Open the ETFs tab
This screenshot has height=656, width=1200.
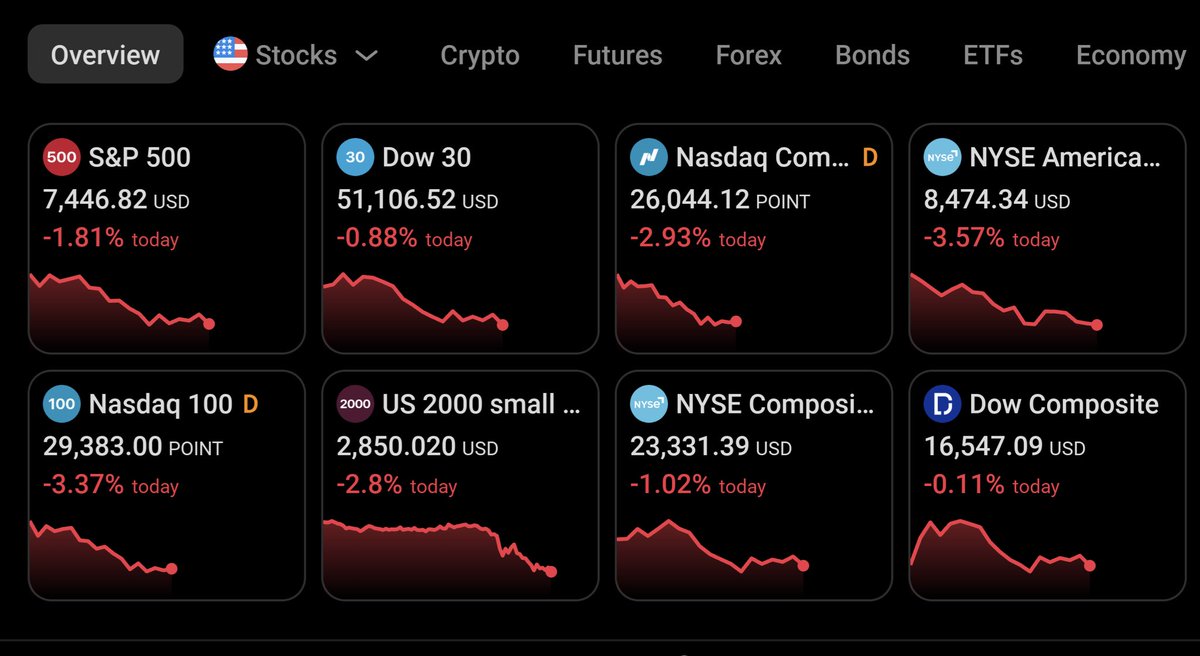click(993, 55)
